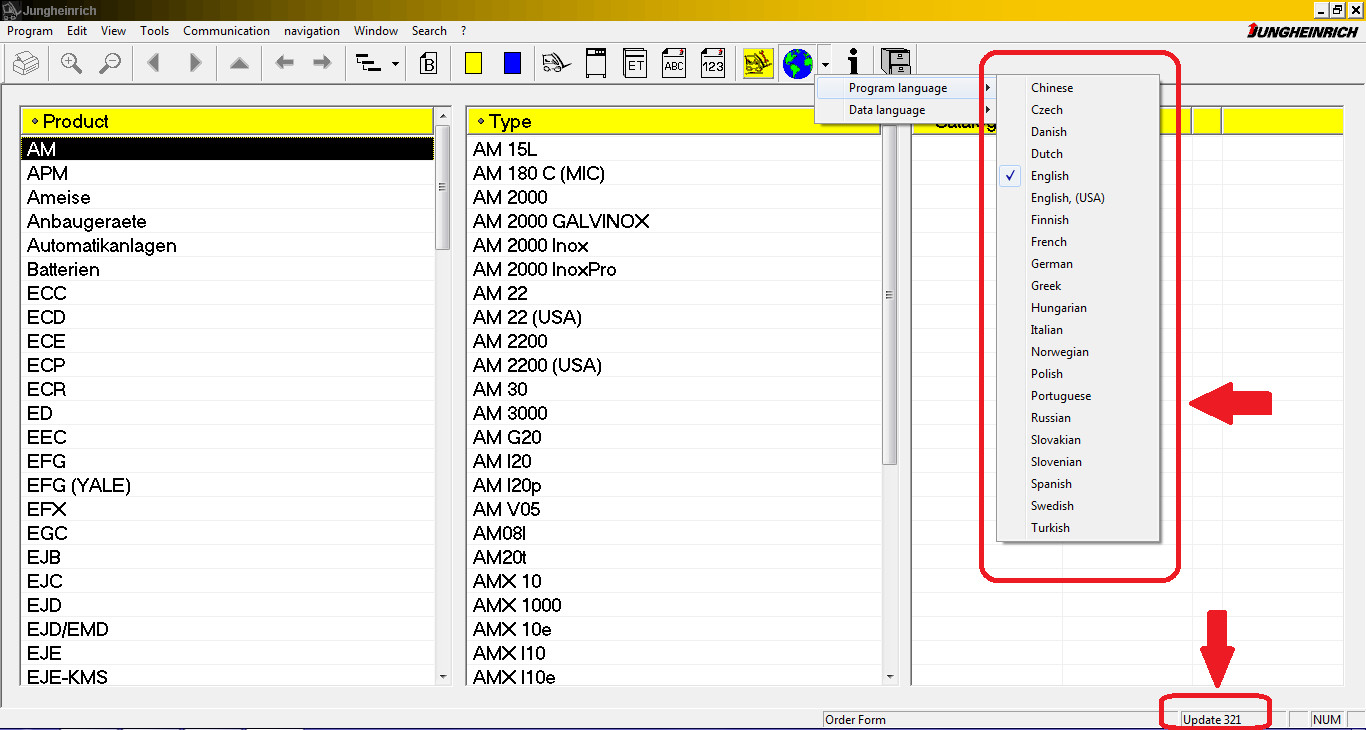
Task: Switch program language to French
Action: pyautogui.click(x=1049, y=242)
